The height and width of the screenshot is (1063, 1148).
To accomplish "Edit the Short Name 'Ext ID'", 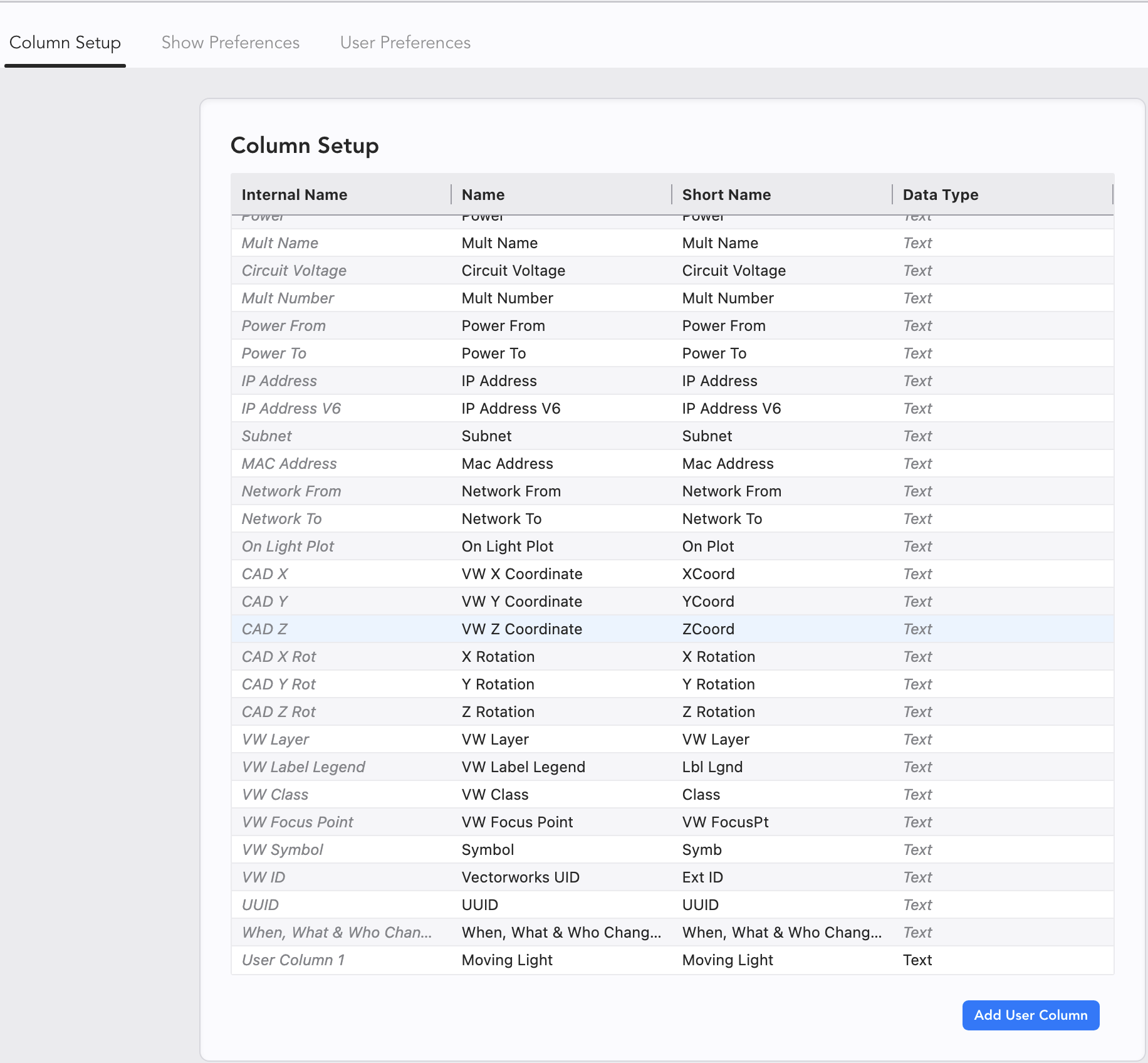I will 702,877.
